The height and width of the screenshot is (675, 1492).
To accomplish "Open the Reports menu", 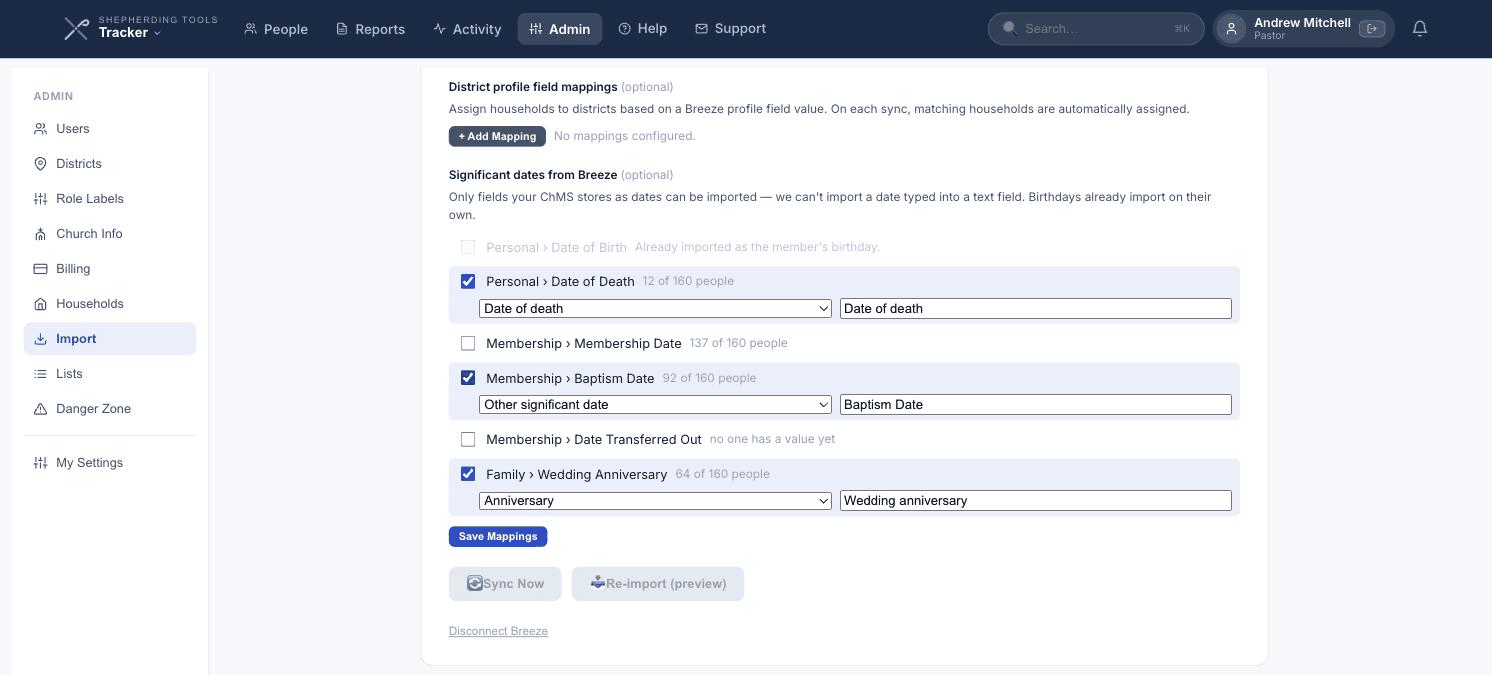I will click(370, 29).
